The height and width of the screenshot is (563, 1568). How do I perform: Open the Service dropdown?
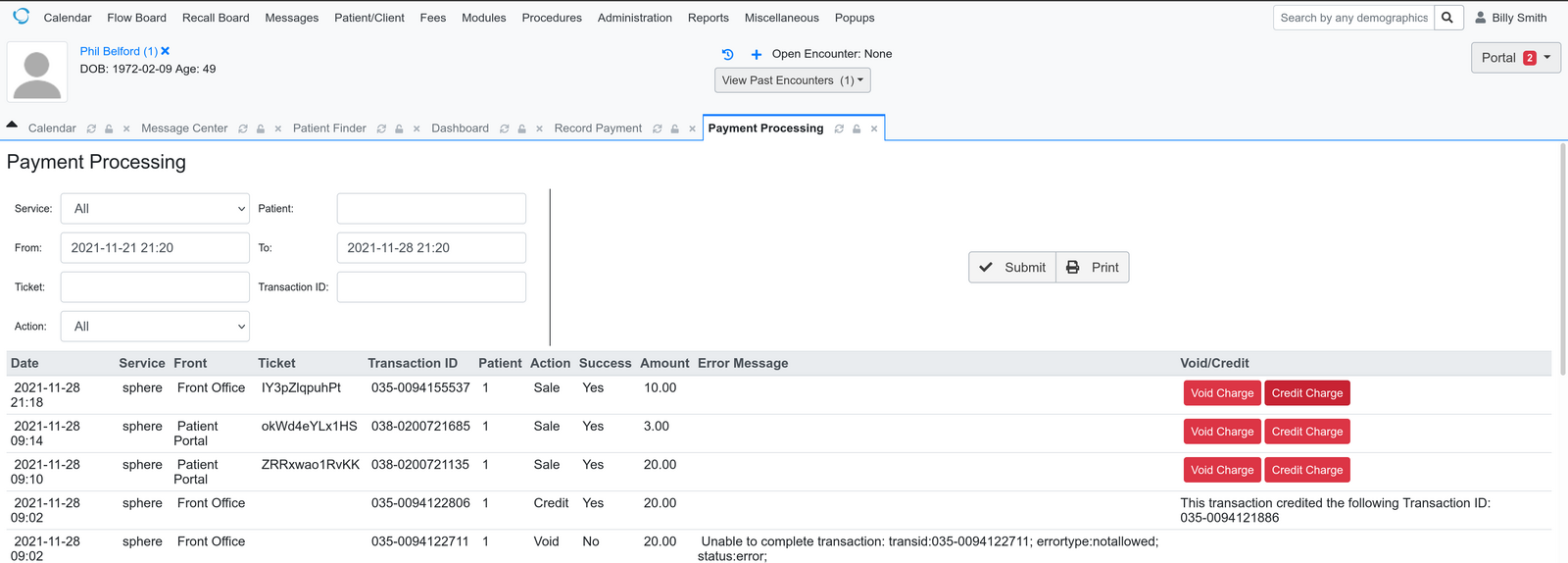click(155, 209)
